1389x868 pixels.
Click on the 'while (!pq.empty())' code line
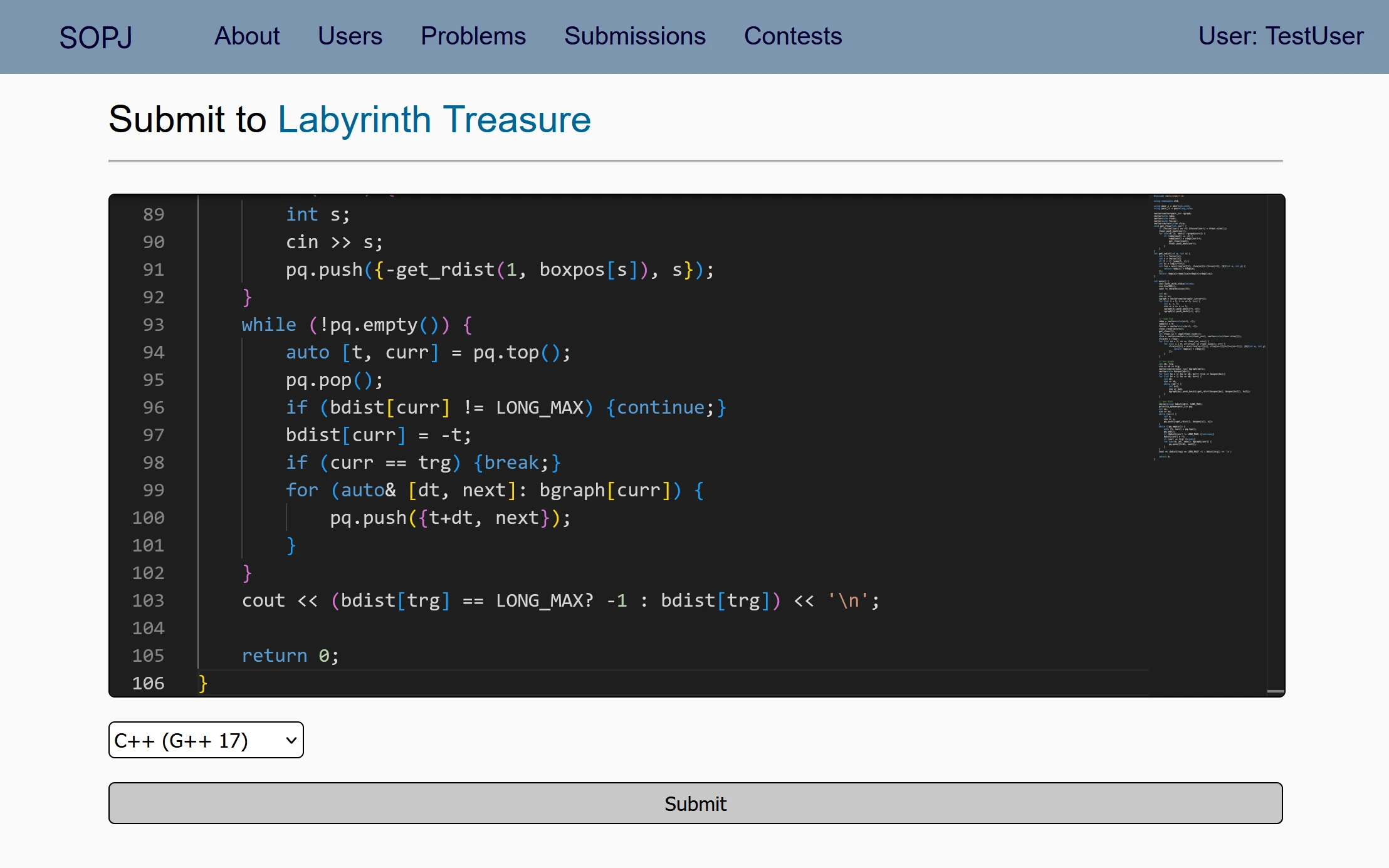tap(357, 325)
